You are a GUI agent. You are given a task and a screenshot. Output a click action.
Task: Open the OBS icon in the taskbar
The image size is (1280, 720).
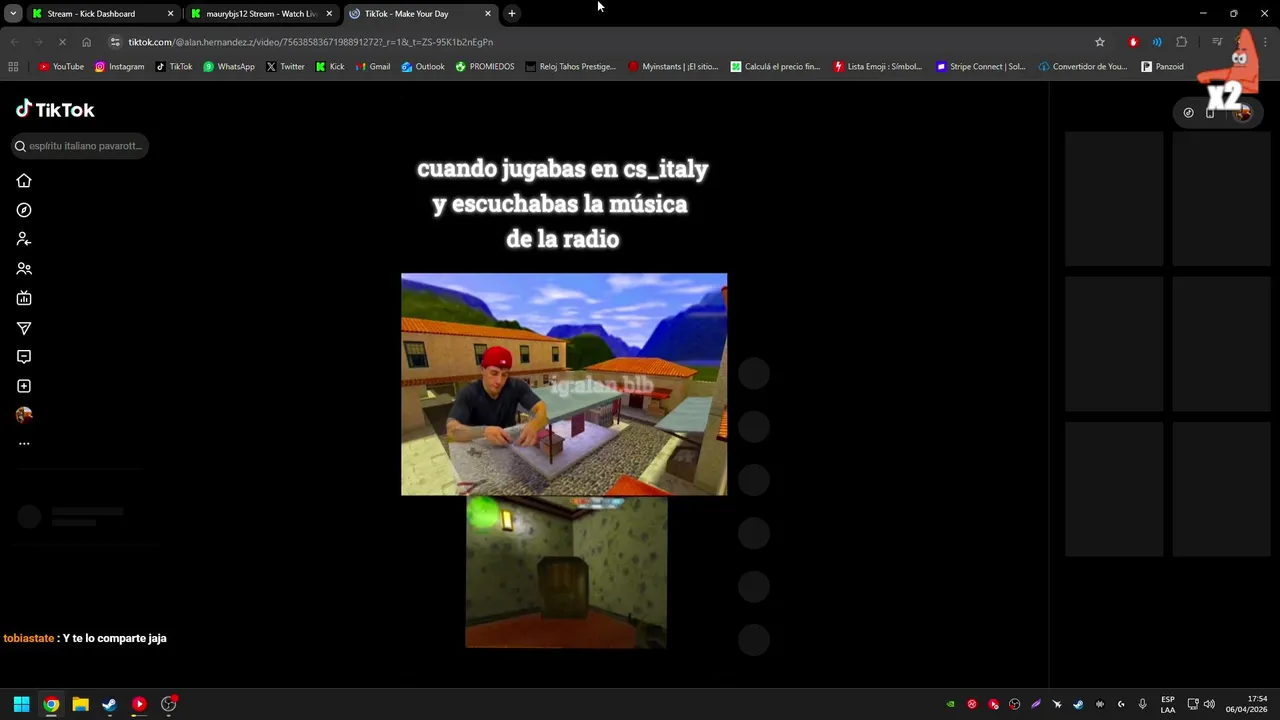[168, 704]
